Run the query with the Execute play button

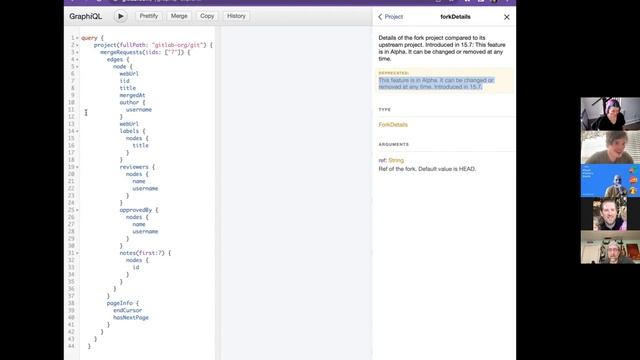point(120,16)
